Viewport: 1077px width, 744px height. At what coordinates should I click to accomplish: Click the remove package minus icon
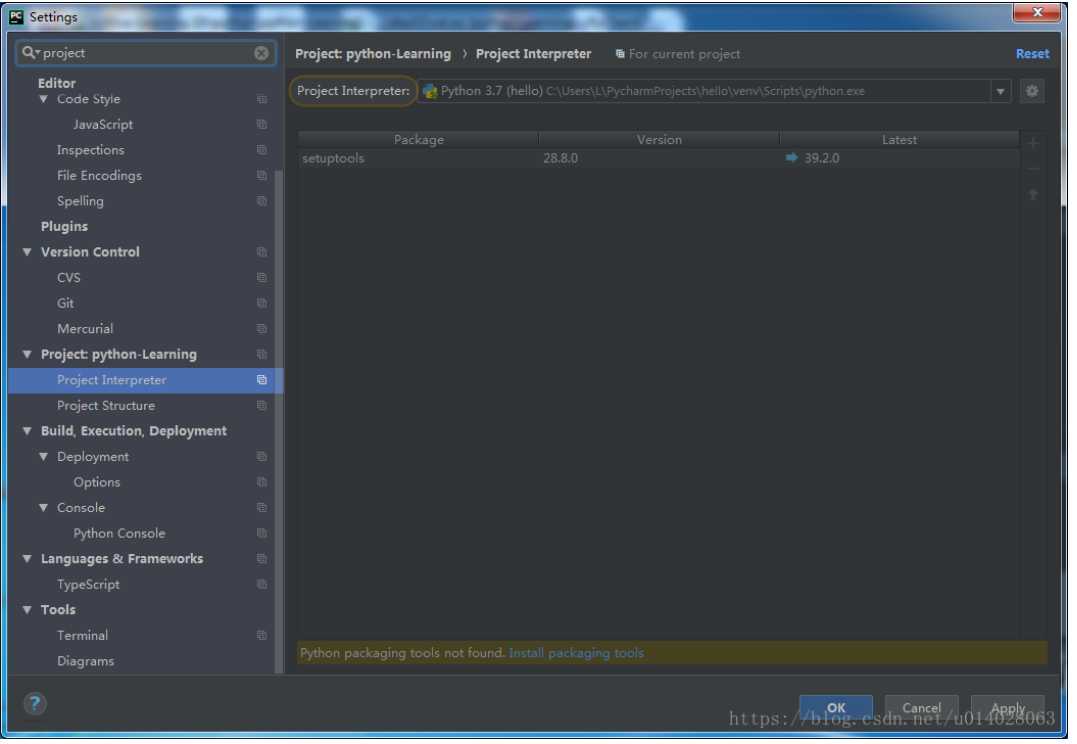(x=1032, y=168)
